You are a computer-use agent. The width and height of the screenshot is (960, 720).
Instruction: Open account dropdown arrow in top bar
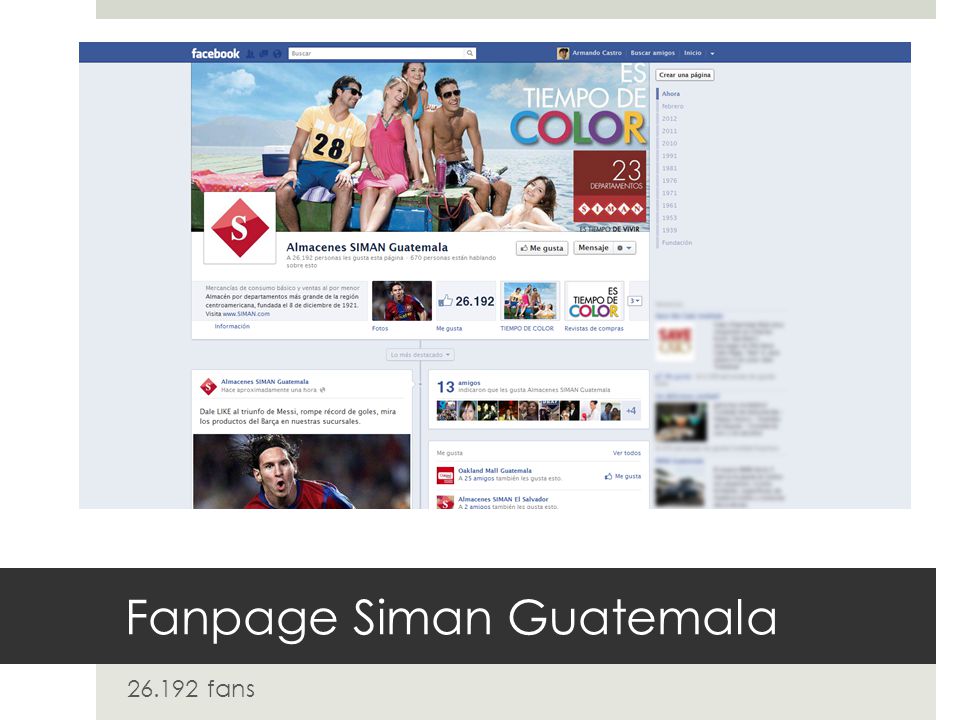[712, 53]
